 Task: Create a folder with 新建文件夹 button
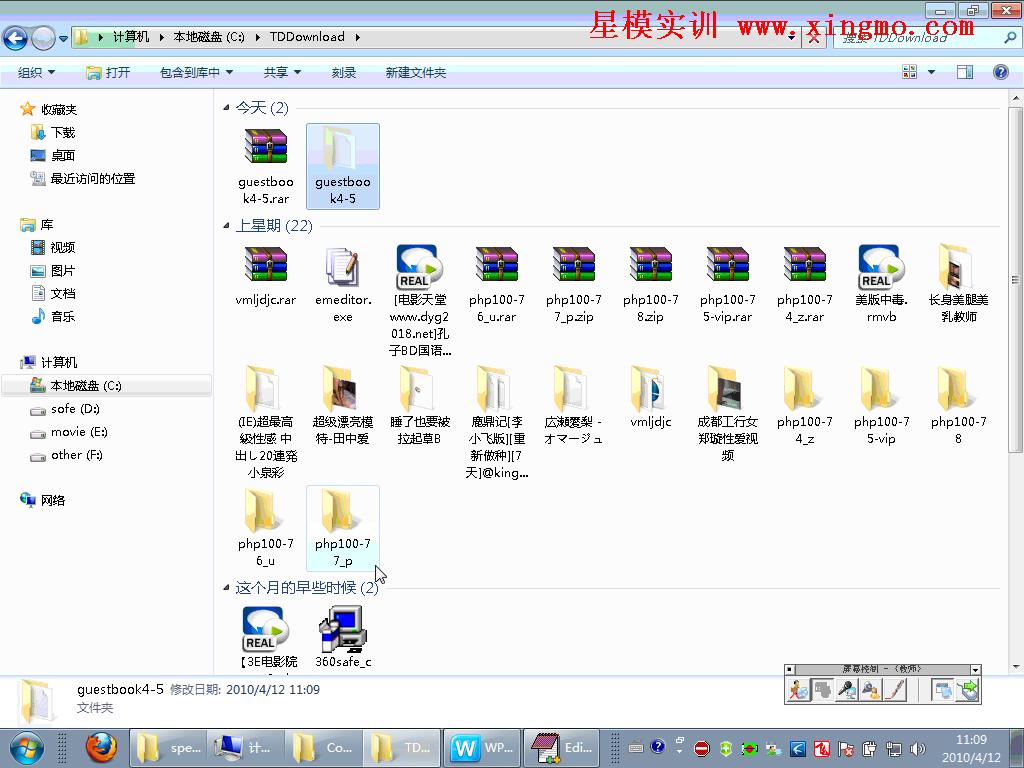point(413,71)
